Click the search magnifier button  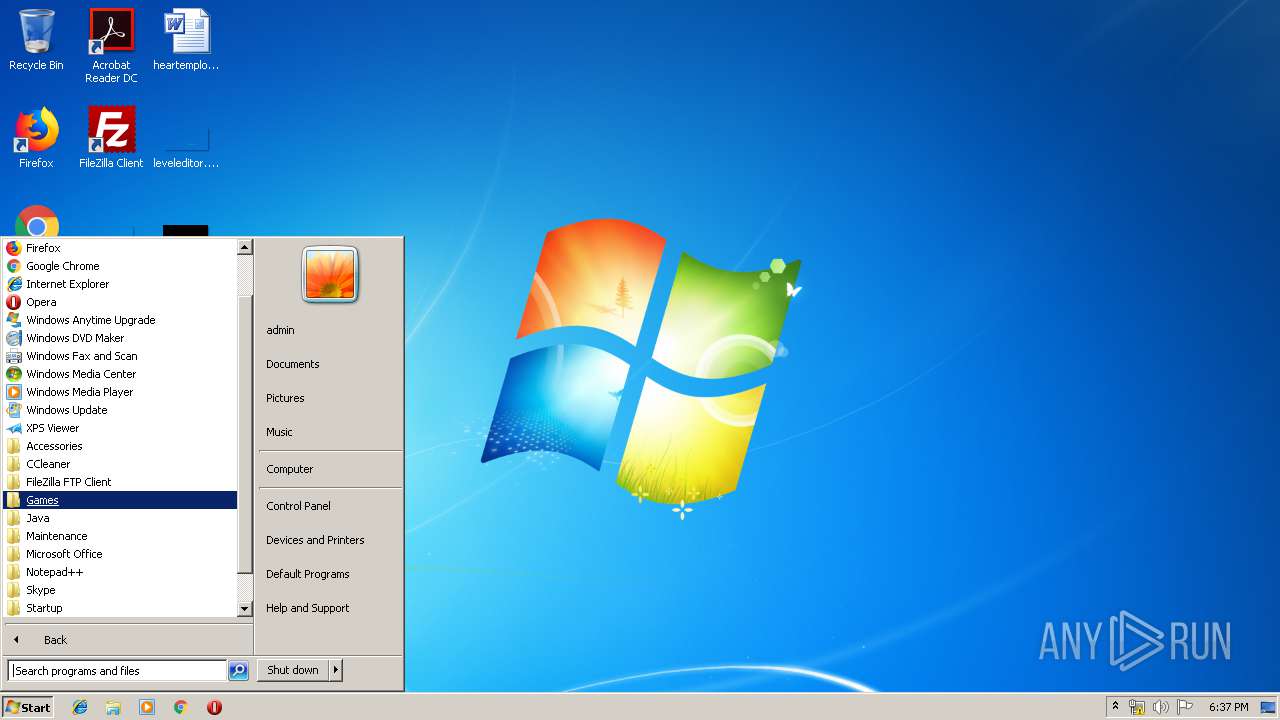[x=238, y=671]
